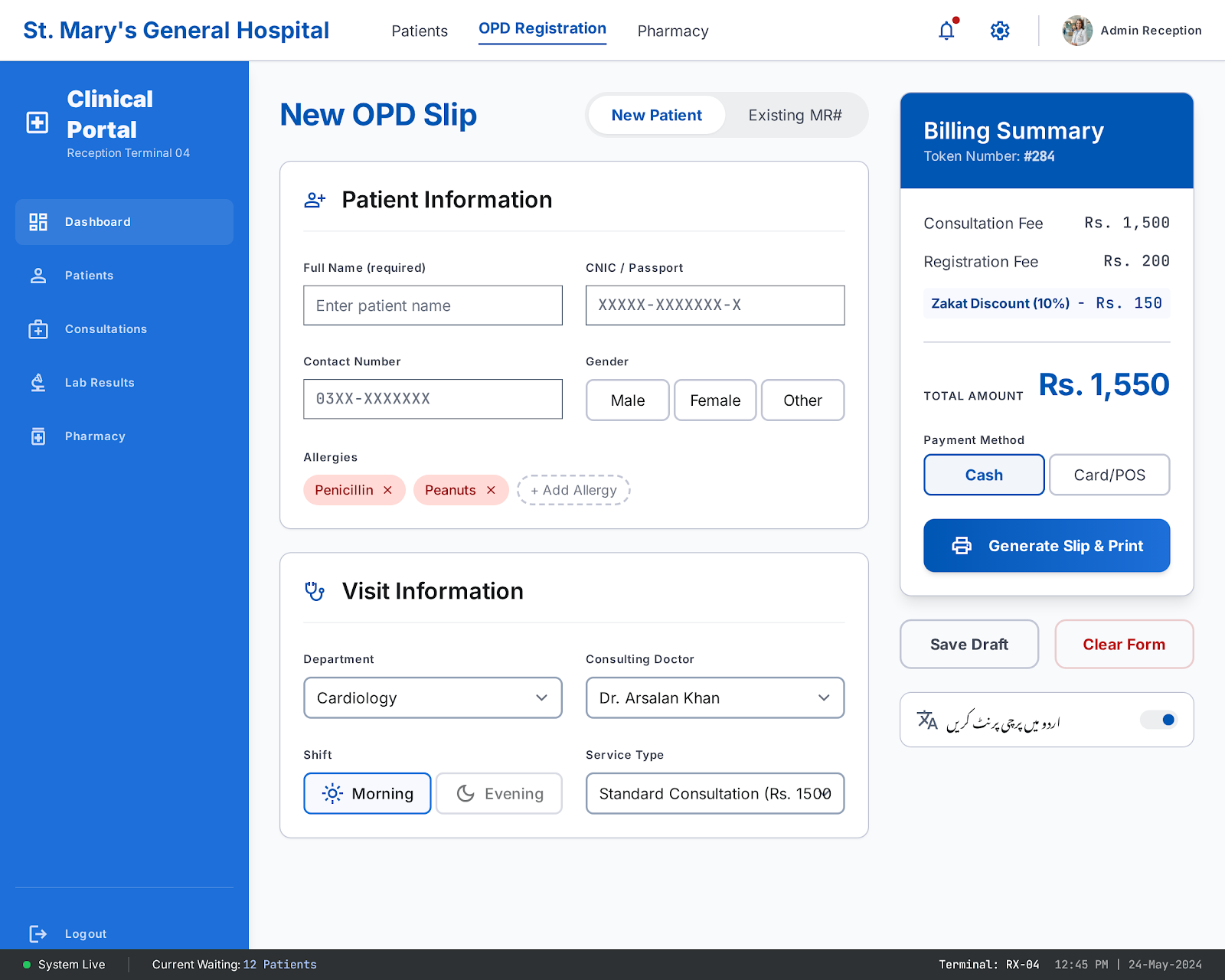Open the Service Type dropdown

[x=715, y=793]
